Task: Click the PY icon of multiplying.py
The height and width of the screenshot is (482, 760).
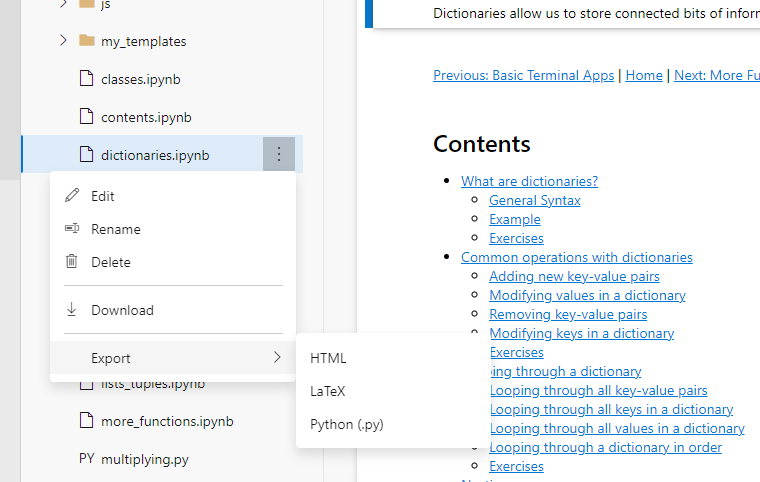Action: (x=86, y=458)
